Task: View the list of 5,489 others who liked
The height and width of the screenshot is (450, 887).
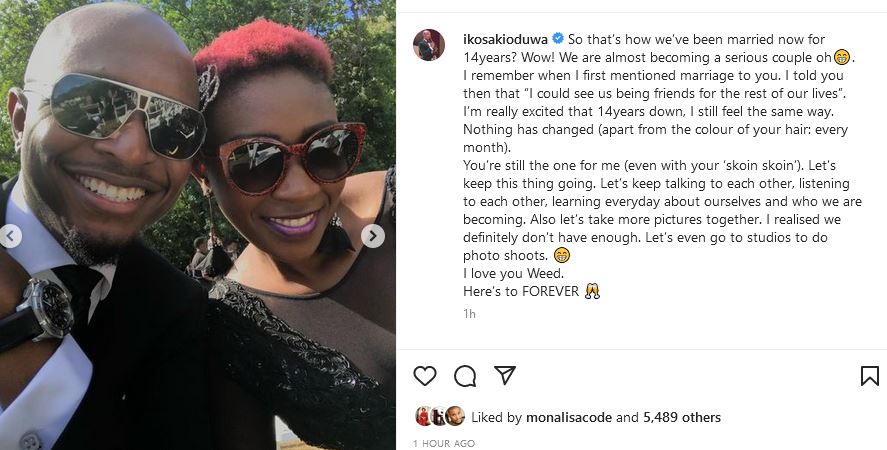Action: point(682,418)
